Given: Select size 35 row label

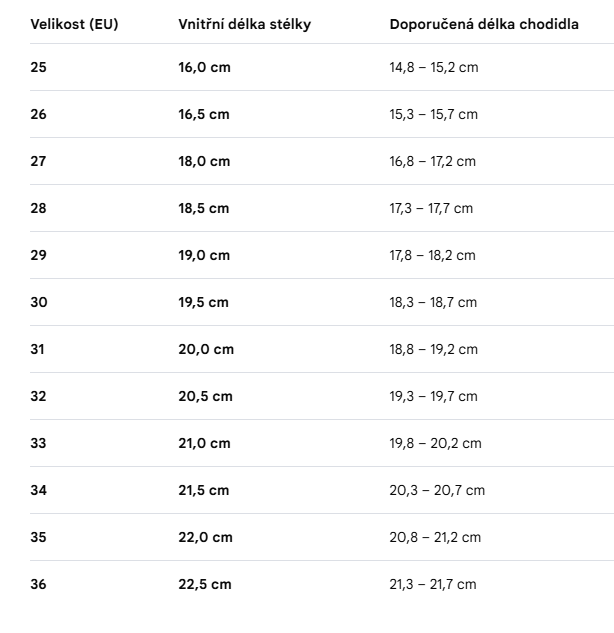Looking at the screenshot, I should 38,537.
